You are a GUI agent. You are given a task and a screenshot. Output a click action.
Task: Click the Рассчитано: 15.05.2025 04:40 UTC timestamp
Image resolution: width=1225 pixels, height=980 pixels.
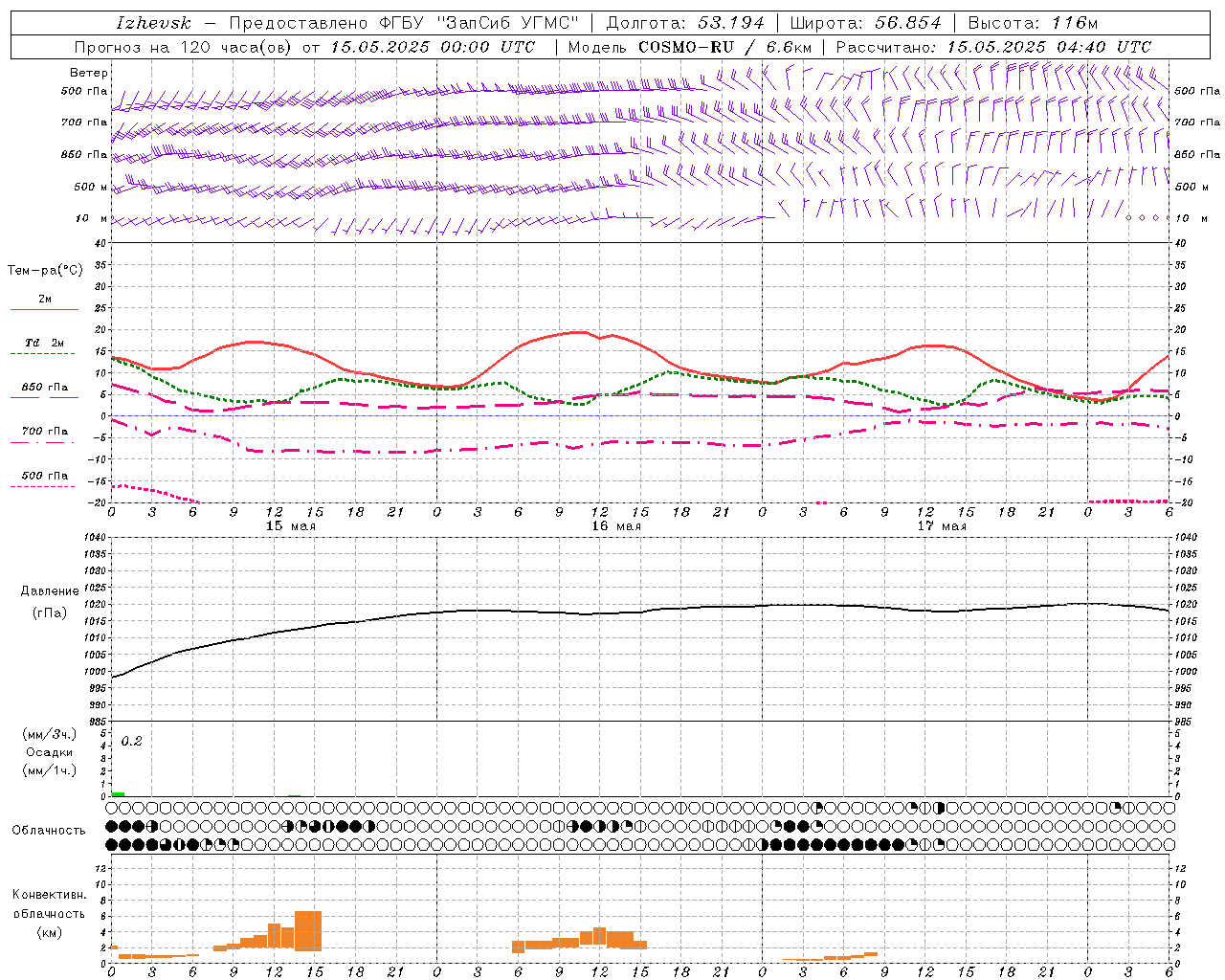(x=993, y=47)
